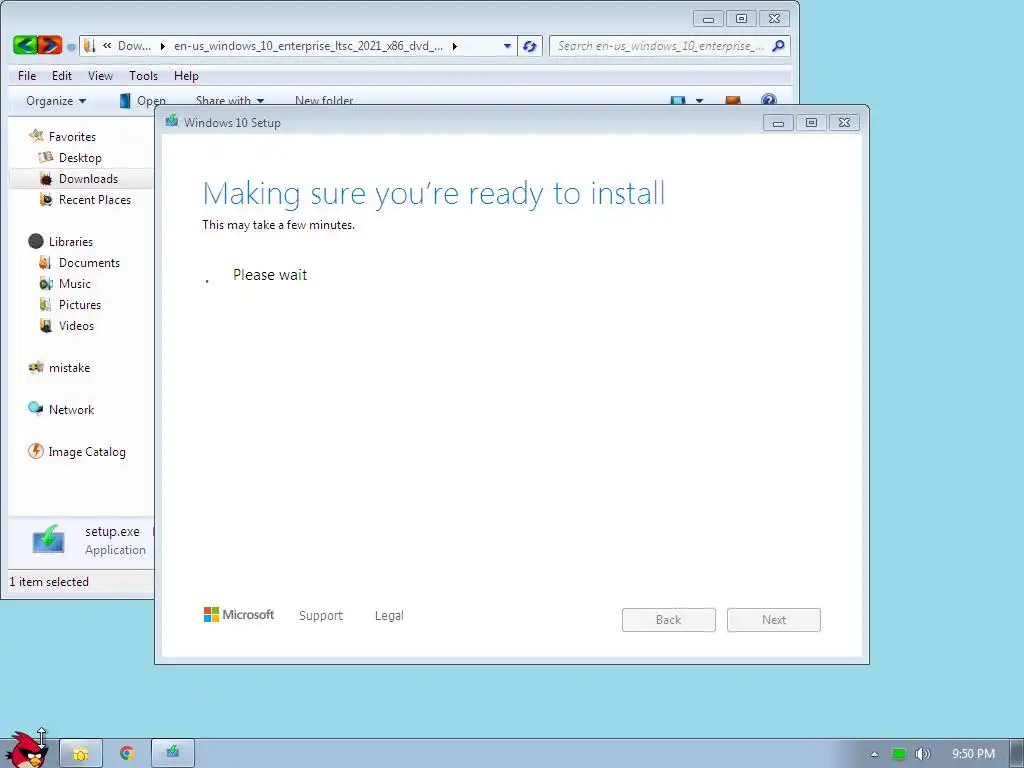Image resolution: width=1024 pixels, height=768 pixels.
Task: Click the search field magnifier icon
Action: point(778,46)
